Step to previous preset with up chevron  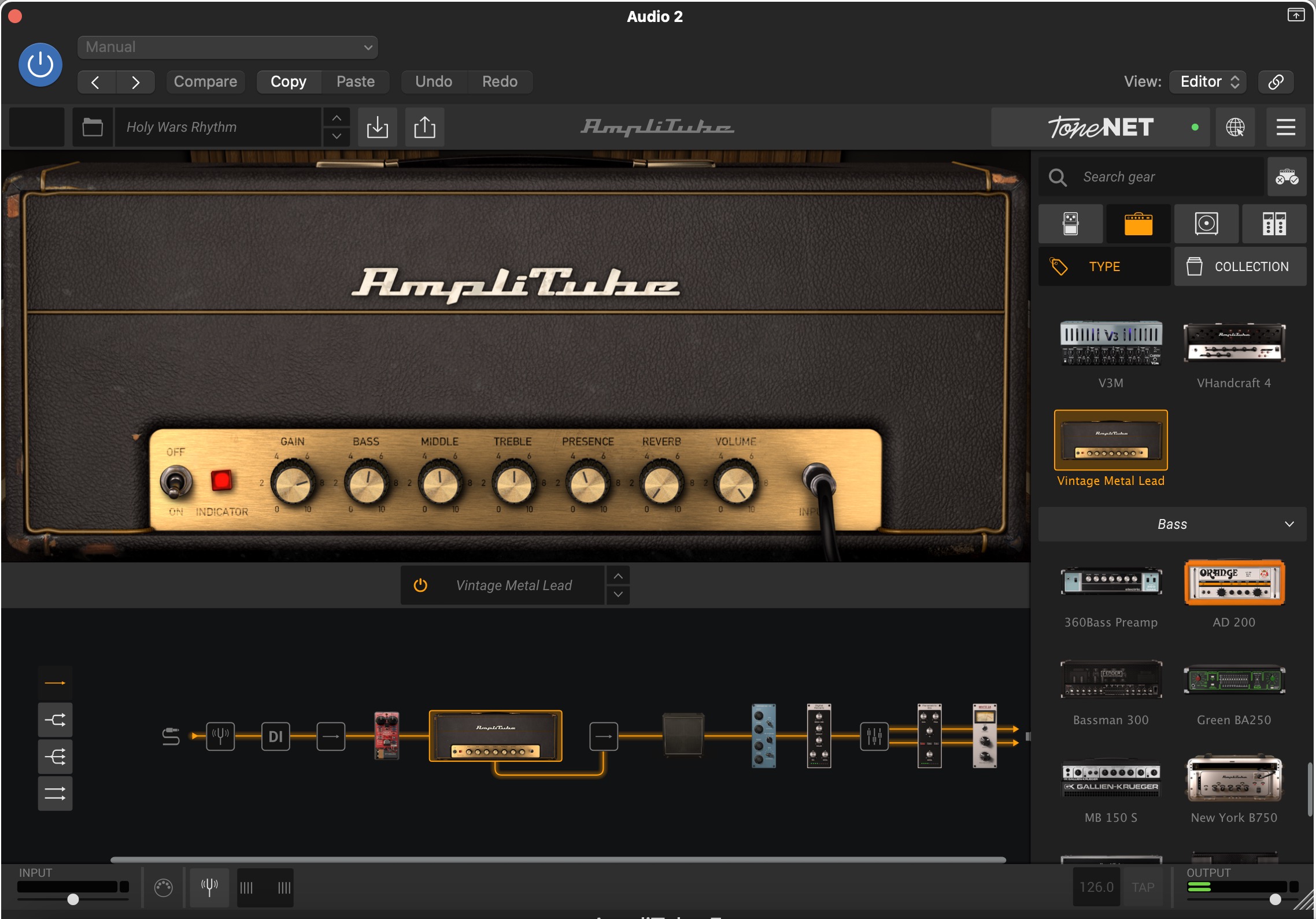(x=337, y=118)
